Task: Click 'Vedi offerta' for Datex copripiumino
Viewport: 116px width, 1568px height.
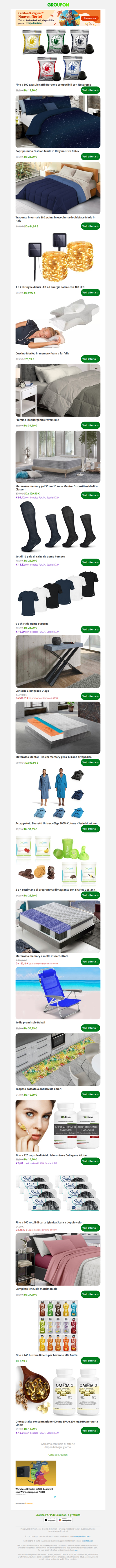Action: (x=90, y=156)
